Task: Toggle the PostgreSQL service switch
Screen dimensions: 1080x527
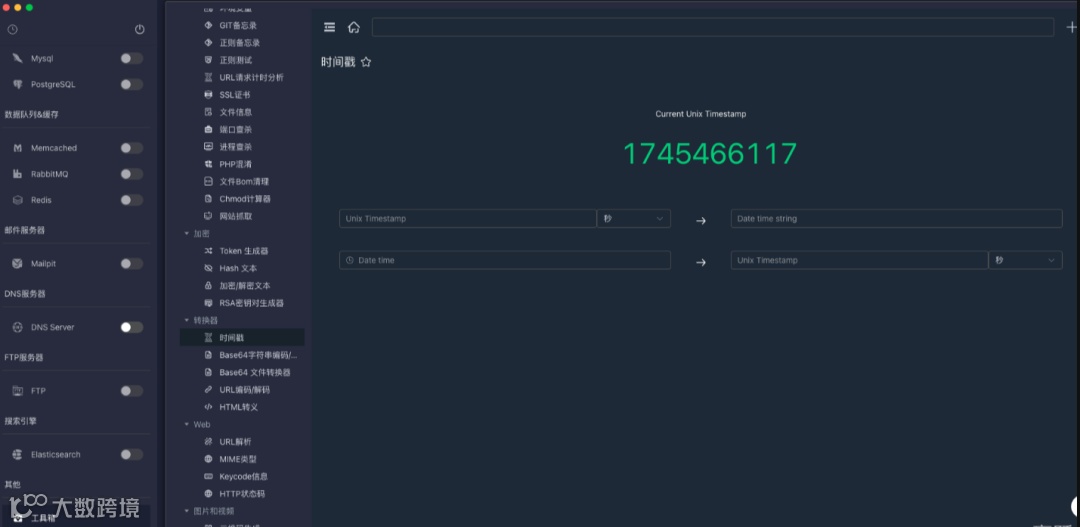Action: tap(132, 84)
